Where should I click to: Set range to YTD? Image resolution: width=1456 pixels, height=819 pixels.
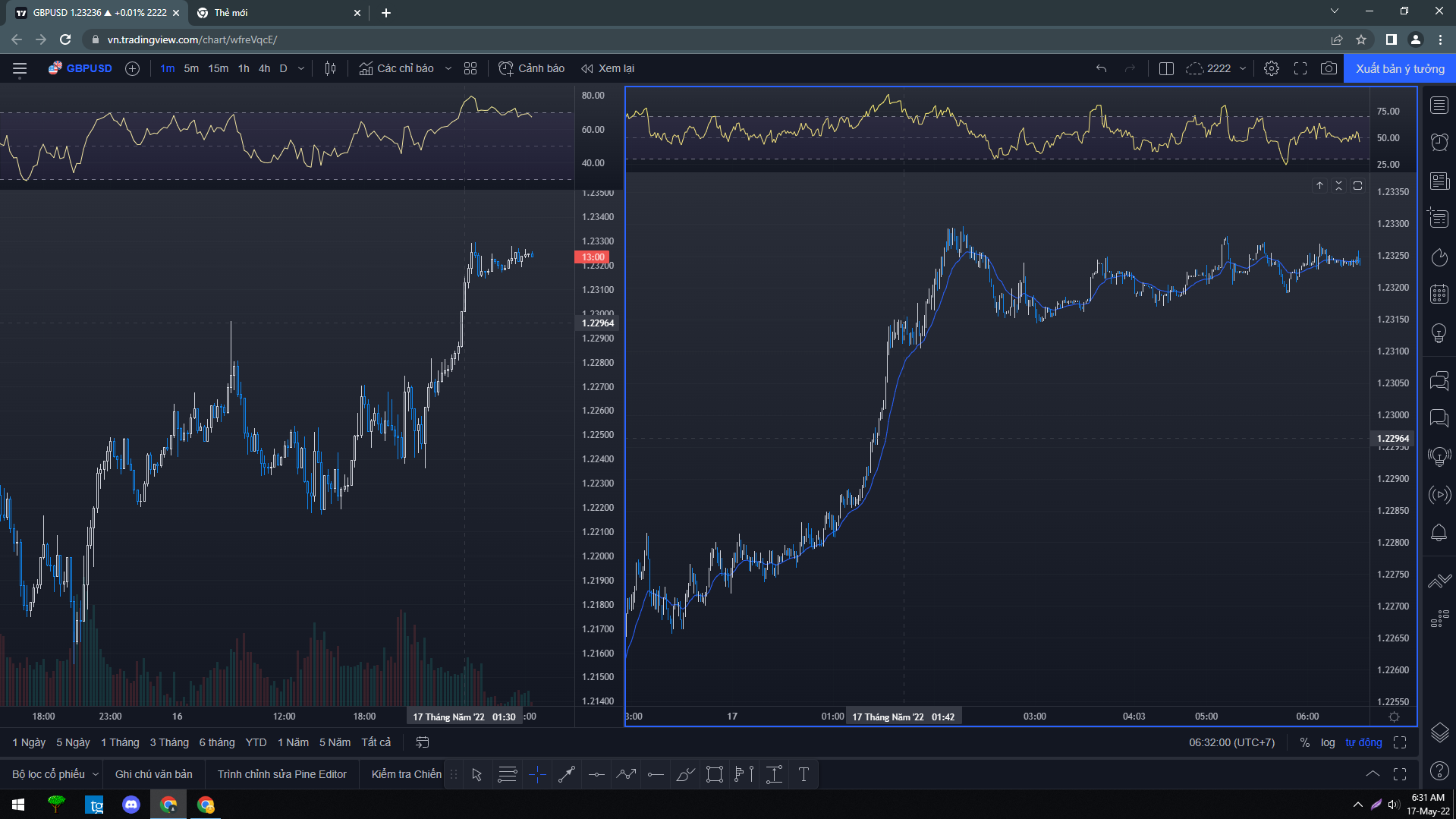coord(256,742)
